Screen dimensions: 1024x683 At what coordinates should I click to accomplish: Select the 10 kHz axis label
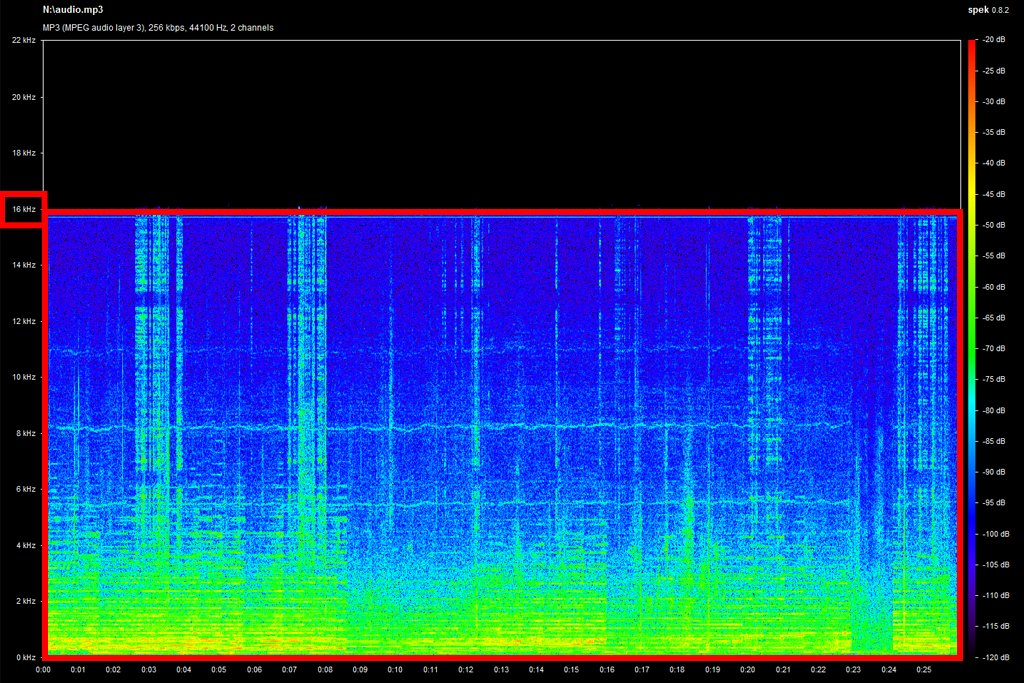coord(24,377)
